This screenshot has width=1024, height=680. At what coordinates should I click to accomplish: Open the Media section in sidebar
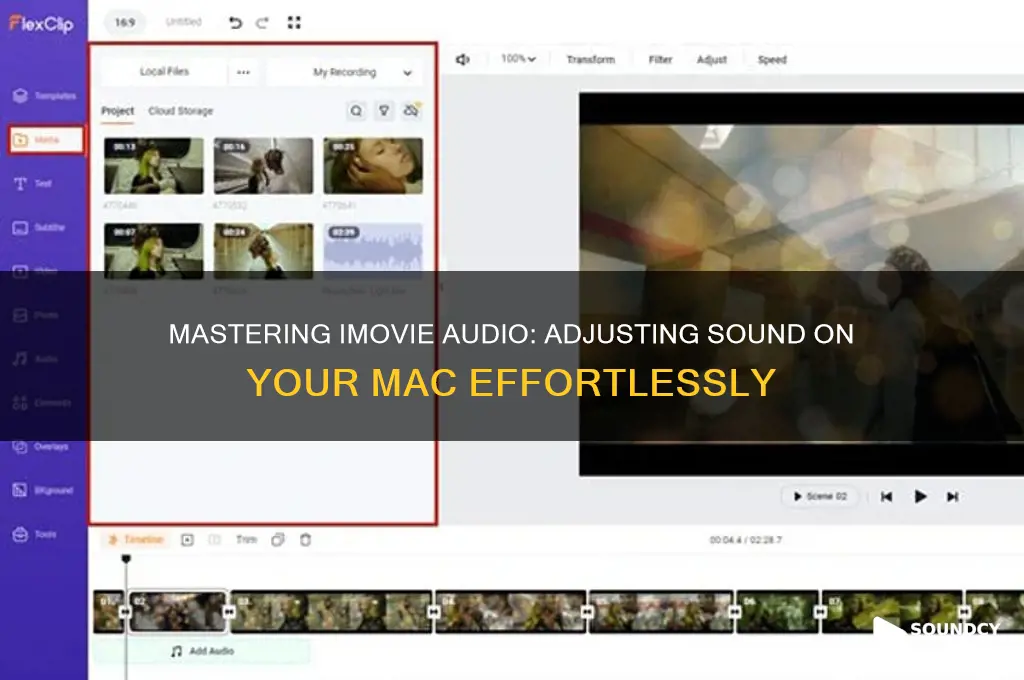pyautogui.click(x=46, y=140)
